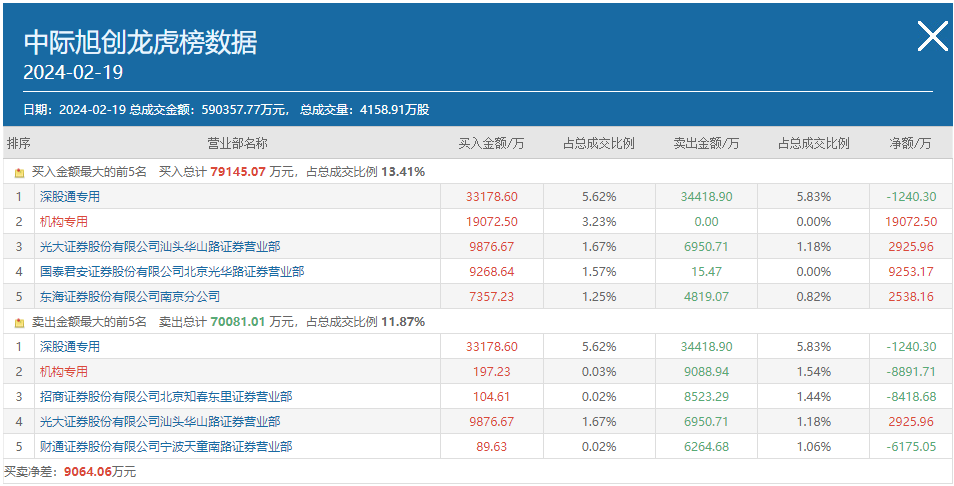Viewport: 954px width, 486px height.
Task: Click the 营业部名称 column header
Action: point(237,144)
